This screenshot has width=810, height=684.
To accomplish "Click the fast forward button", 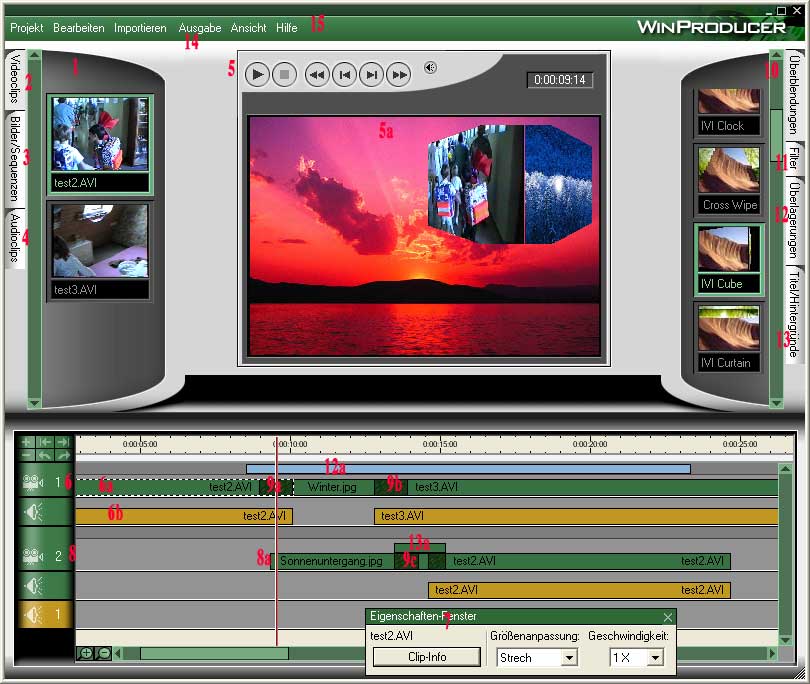I will point(398,73).
